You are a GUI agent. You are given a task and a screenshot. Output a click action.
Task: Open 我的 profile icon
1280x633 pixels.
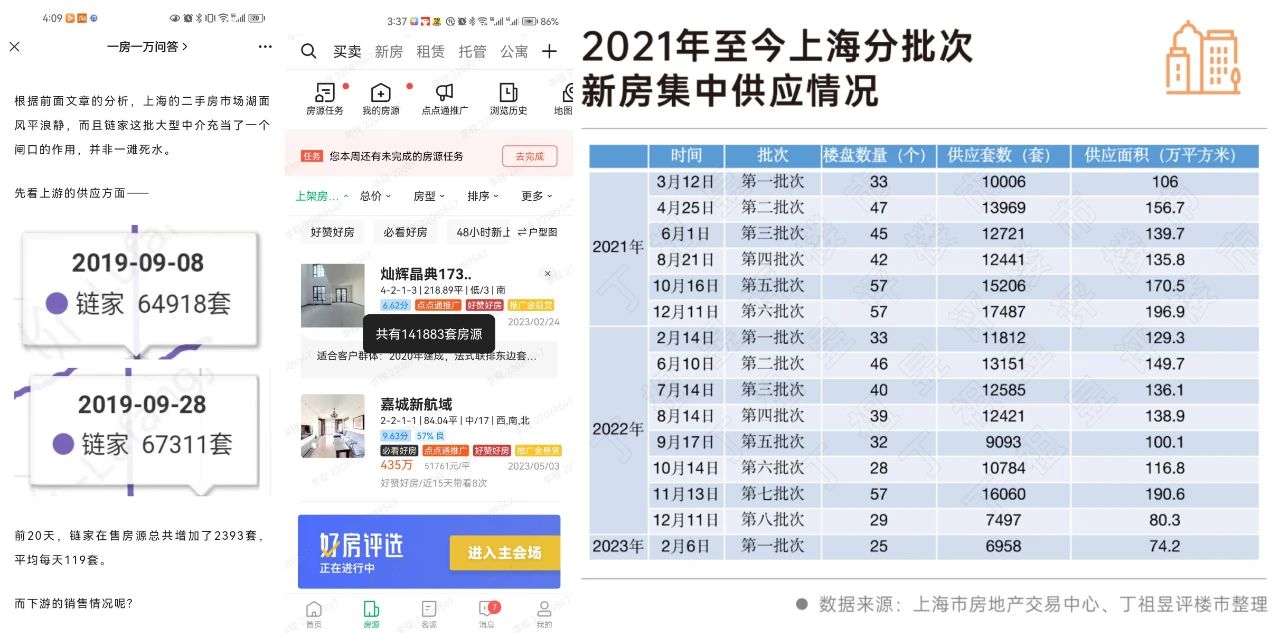tap(544, 613)
